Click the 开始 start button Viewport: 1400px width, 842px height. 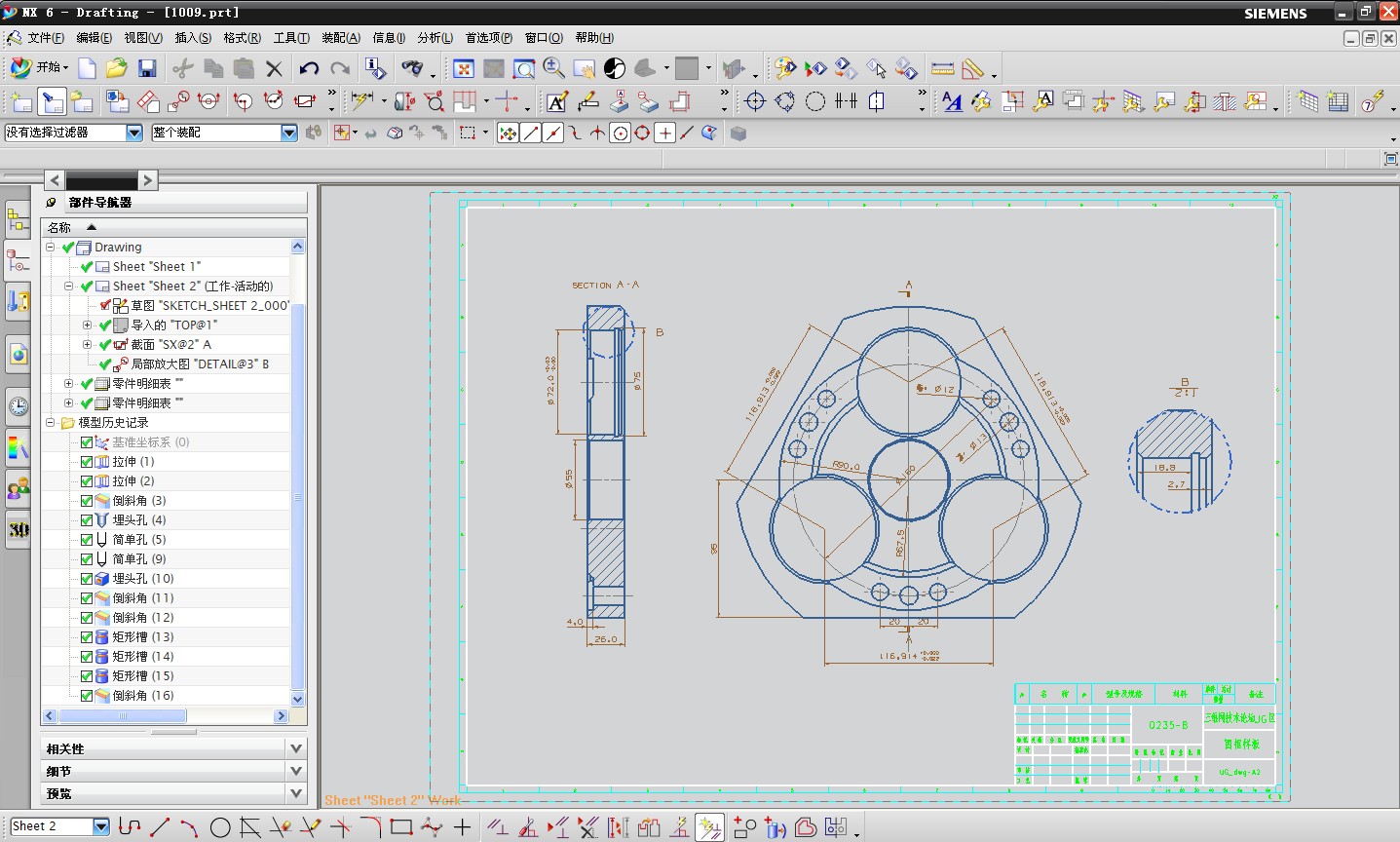(x=39, y=68)
